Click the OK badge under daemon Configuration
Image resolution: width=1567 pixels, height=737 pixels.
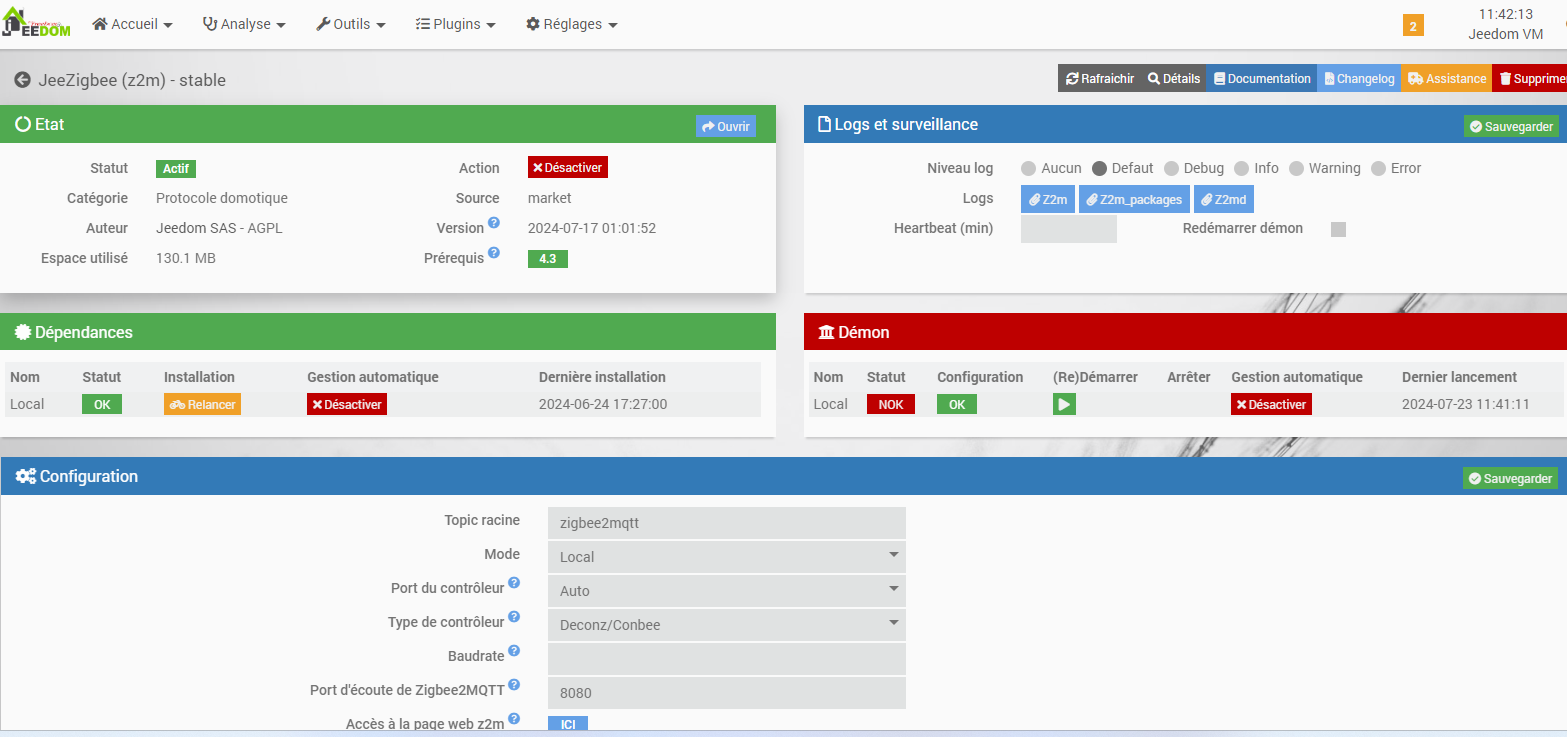pyautogui.click(x=957, y=404)
